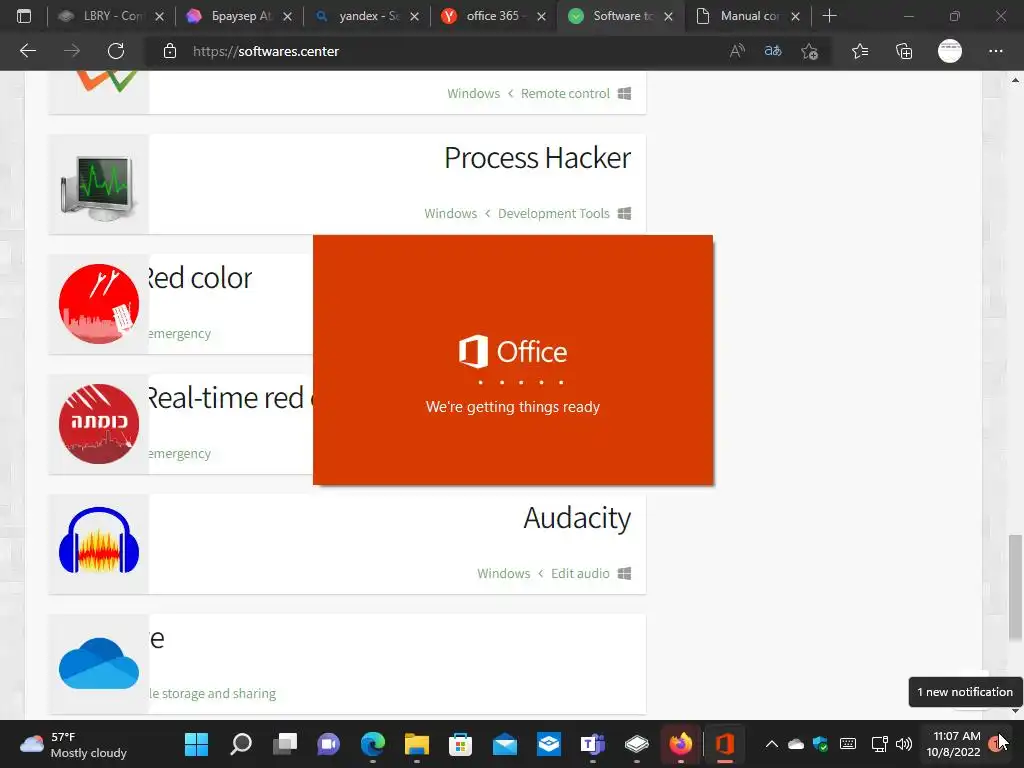Show hidden system tray icons

pyautogui.click(x=771, y=744)
